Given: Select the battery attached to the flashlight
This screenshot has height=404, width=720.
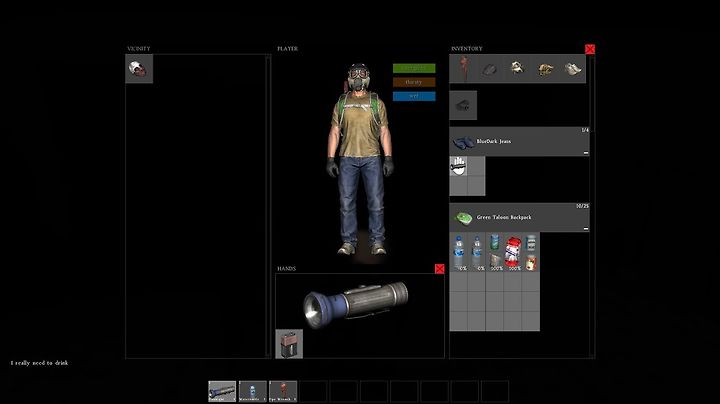Looking at the screenshot, I should click(x=289, y=344).
